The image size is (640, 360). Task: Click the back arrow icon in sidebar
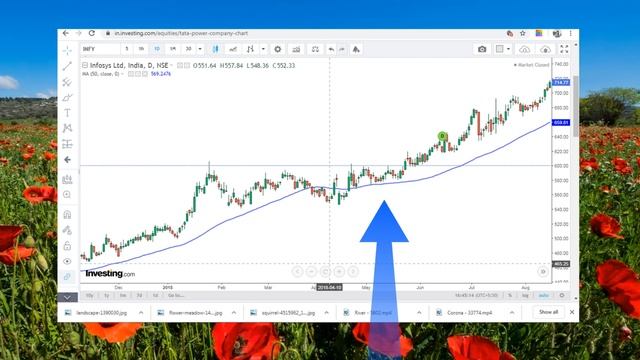pyautogui.click(x=67, y=160)
